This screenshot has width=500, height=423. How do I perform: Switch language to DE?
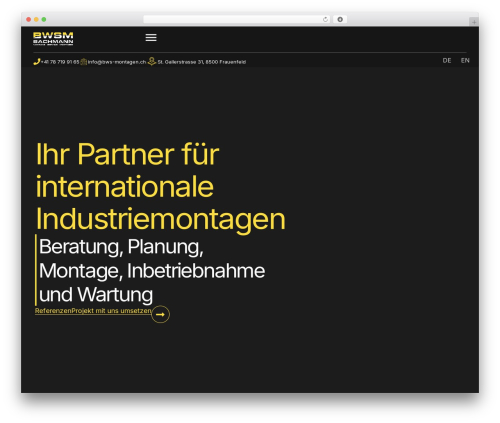[447, 61]
